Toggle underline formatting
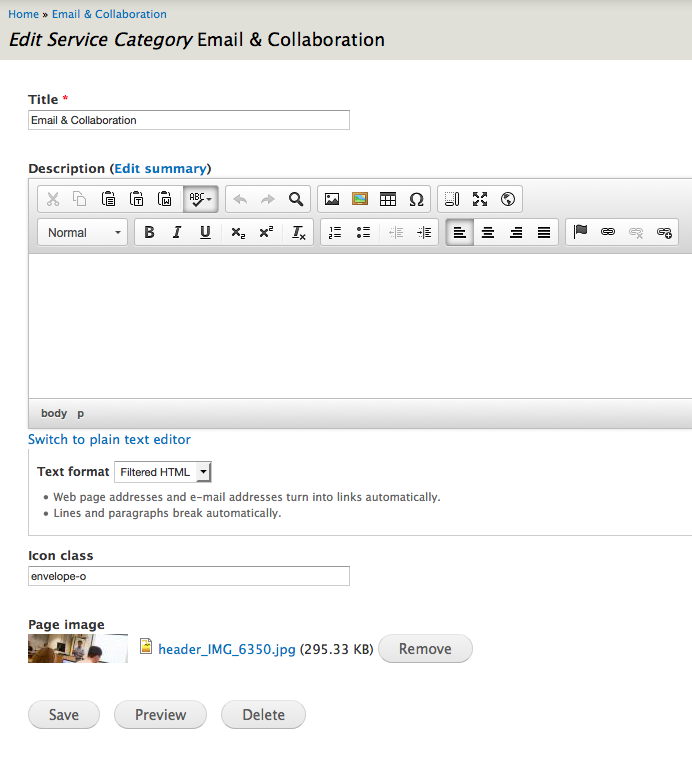Screen dimensions: 692x759 [x=205, y=232]
